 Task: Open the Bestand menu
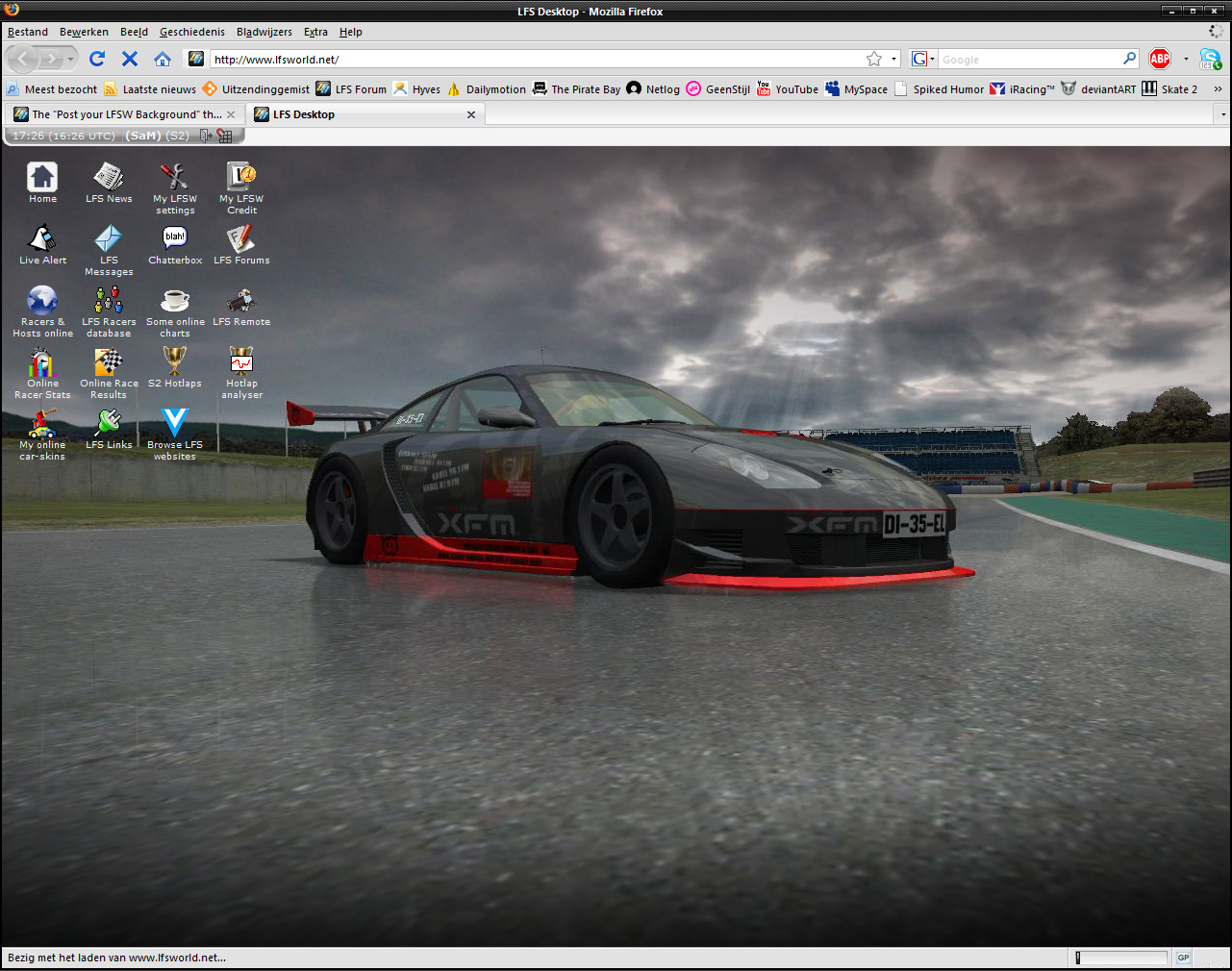tap(28, 32)
